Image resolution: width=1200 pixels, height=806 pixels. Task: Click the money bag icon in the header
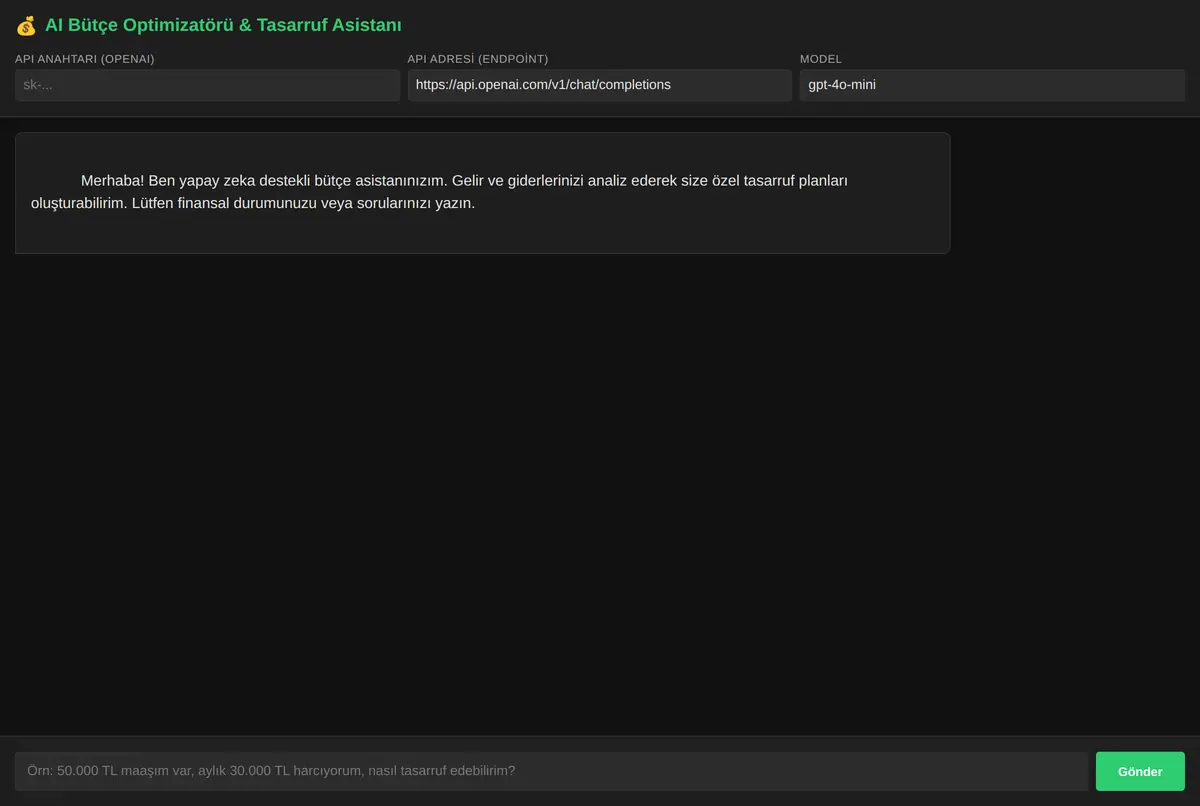pyautogui.click(x=26, y=25)
